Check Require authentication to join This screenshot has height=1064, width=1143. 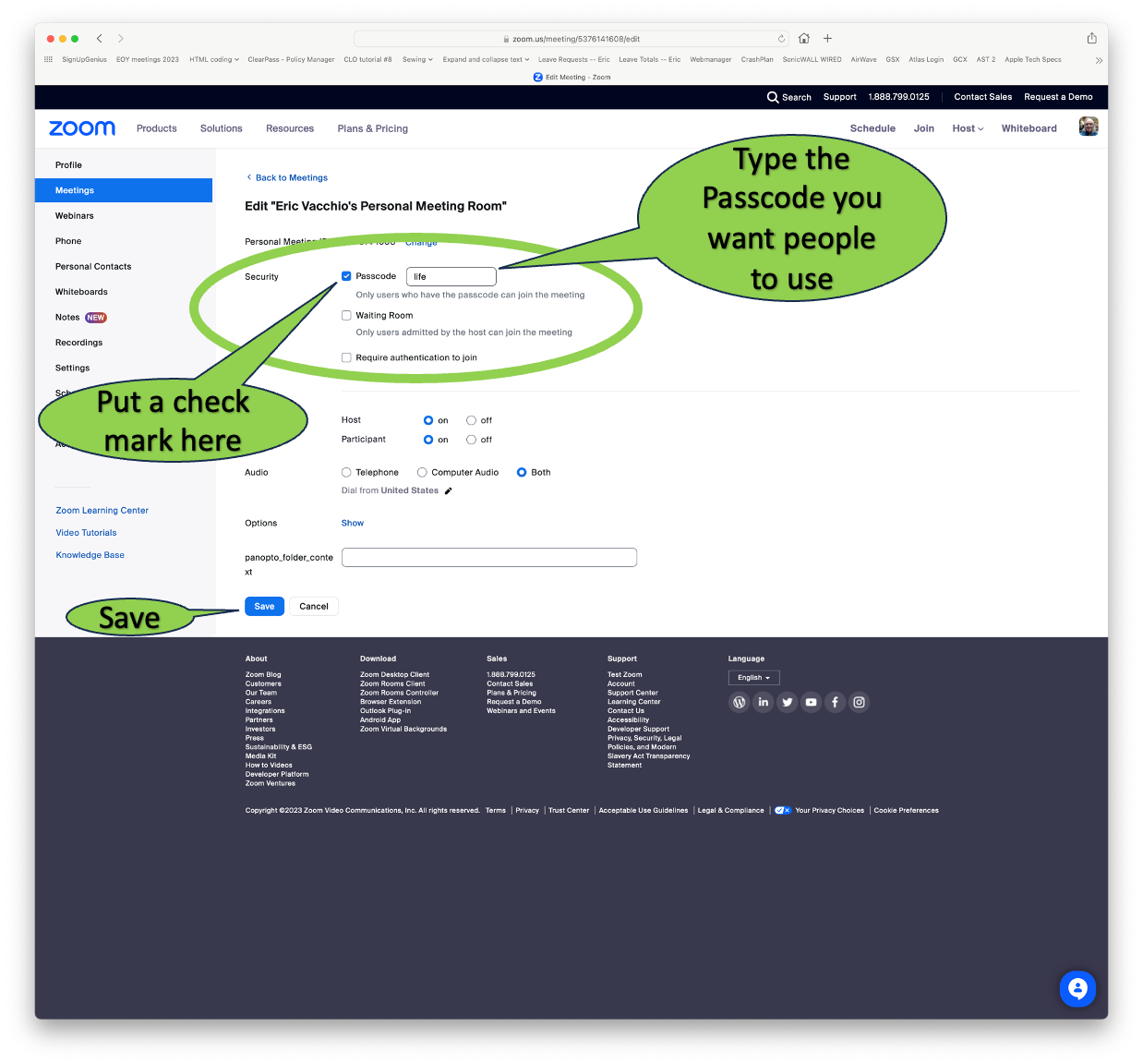[x=346, y=357]
